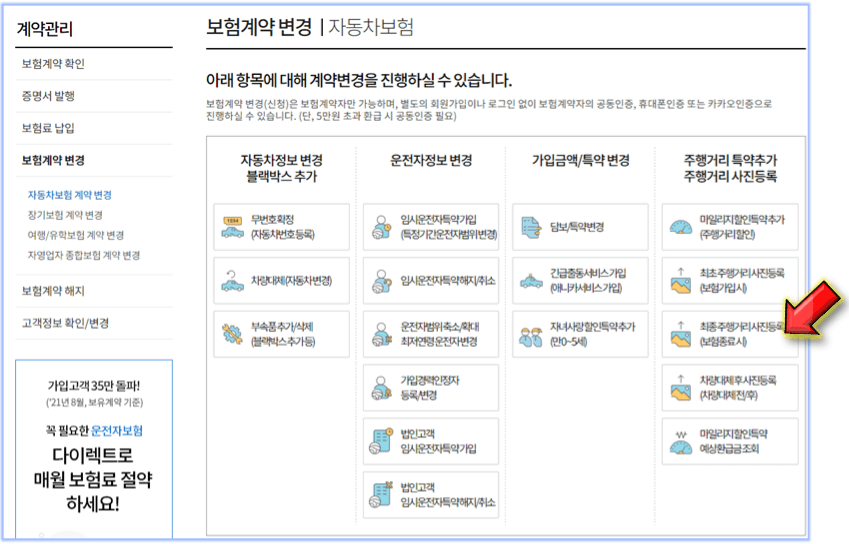
Task: Click the won gauge icon for 예상환급금조회
Action: pyautogui.click(x=681, y=441)
